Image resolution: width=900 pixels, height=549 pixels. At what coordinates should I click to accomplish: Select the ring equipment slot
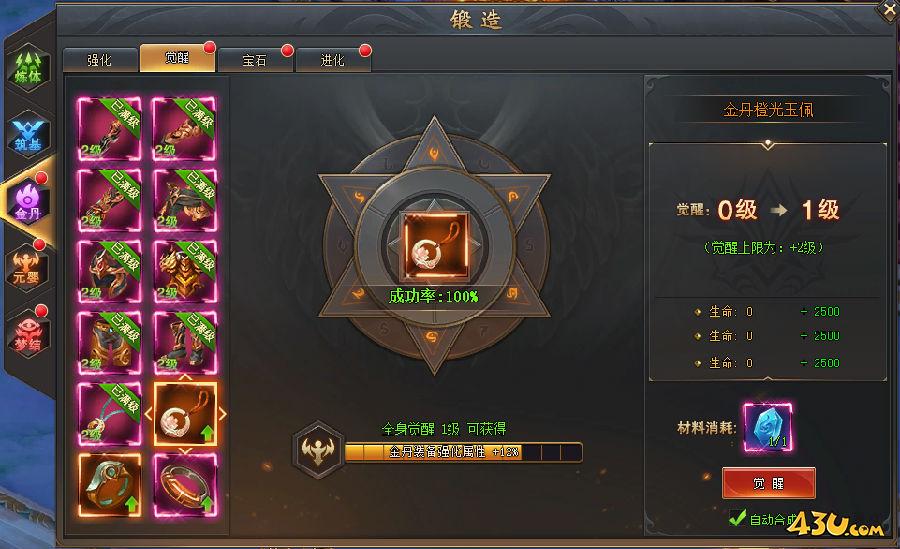pos(110,485)
